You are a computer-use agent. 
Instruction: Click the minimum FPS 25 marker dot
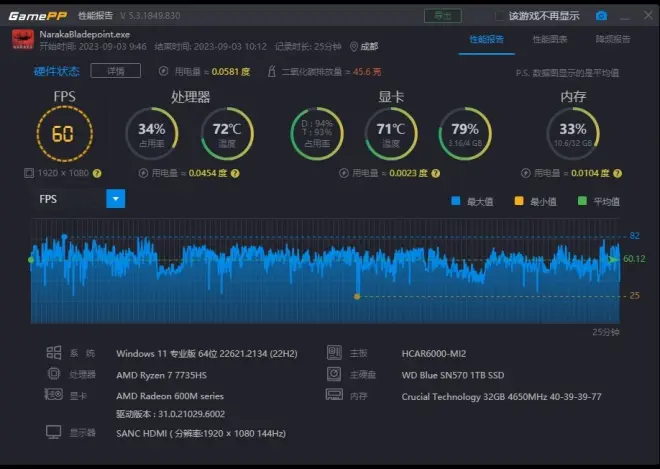point(357,296)
